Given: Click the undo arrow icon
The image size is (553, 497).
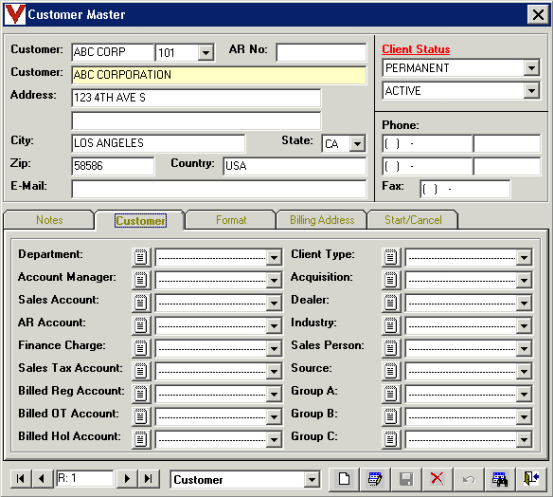Looking at the screenshot, I should pyautogui.click(x=469, y=479).
